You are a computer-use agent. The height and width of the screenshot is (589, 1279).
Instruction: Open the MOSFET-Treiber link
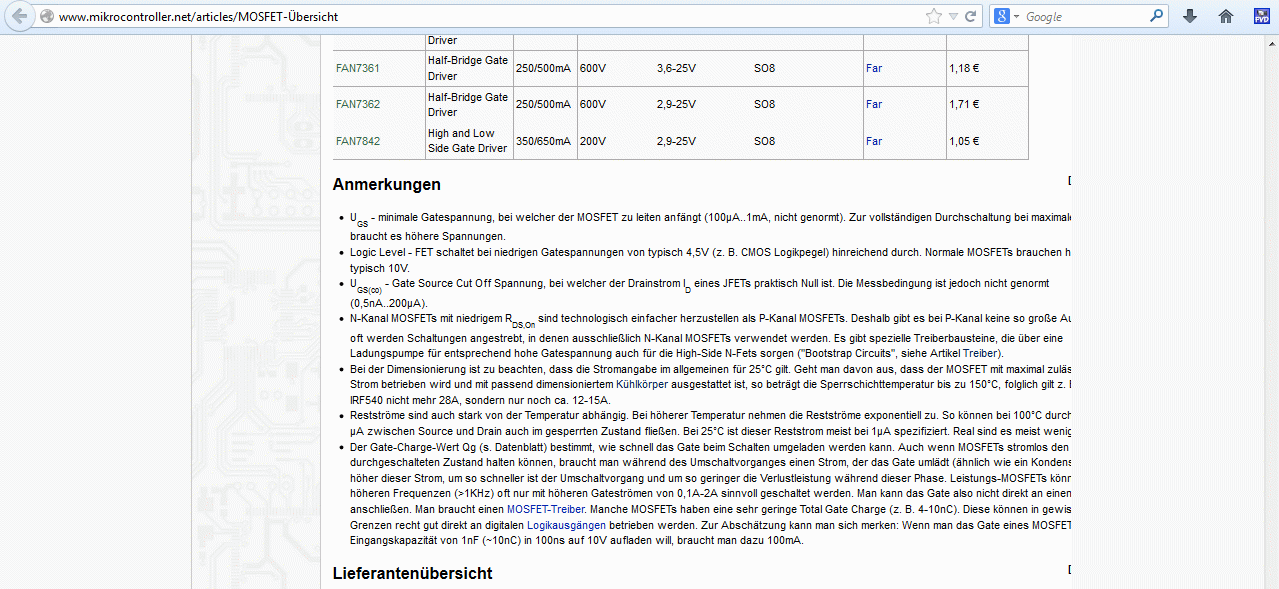pos(547,509)
